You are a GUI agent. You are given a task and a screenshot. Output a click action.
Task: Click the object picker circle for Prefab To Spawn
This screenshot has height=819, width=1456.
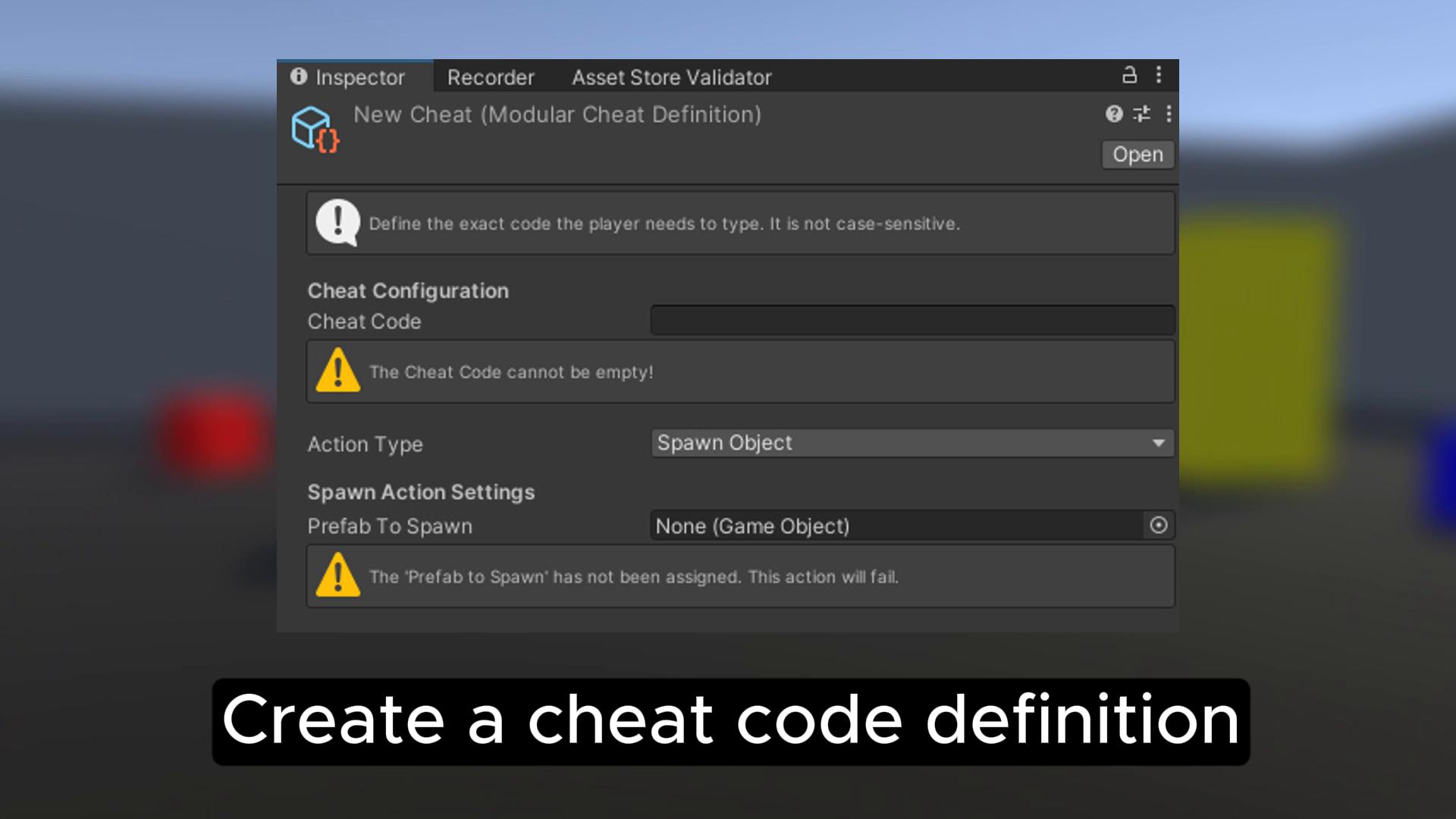point(1158,526)
